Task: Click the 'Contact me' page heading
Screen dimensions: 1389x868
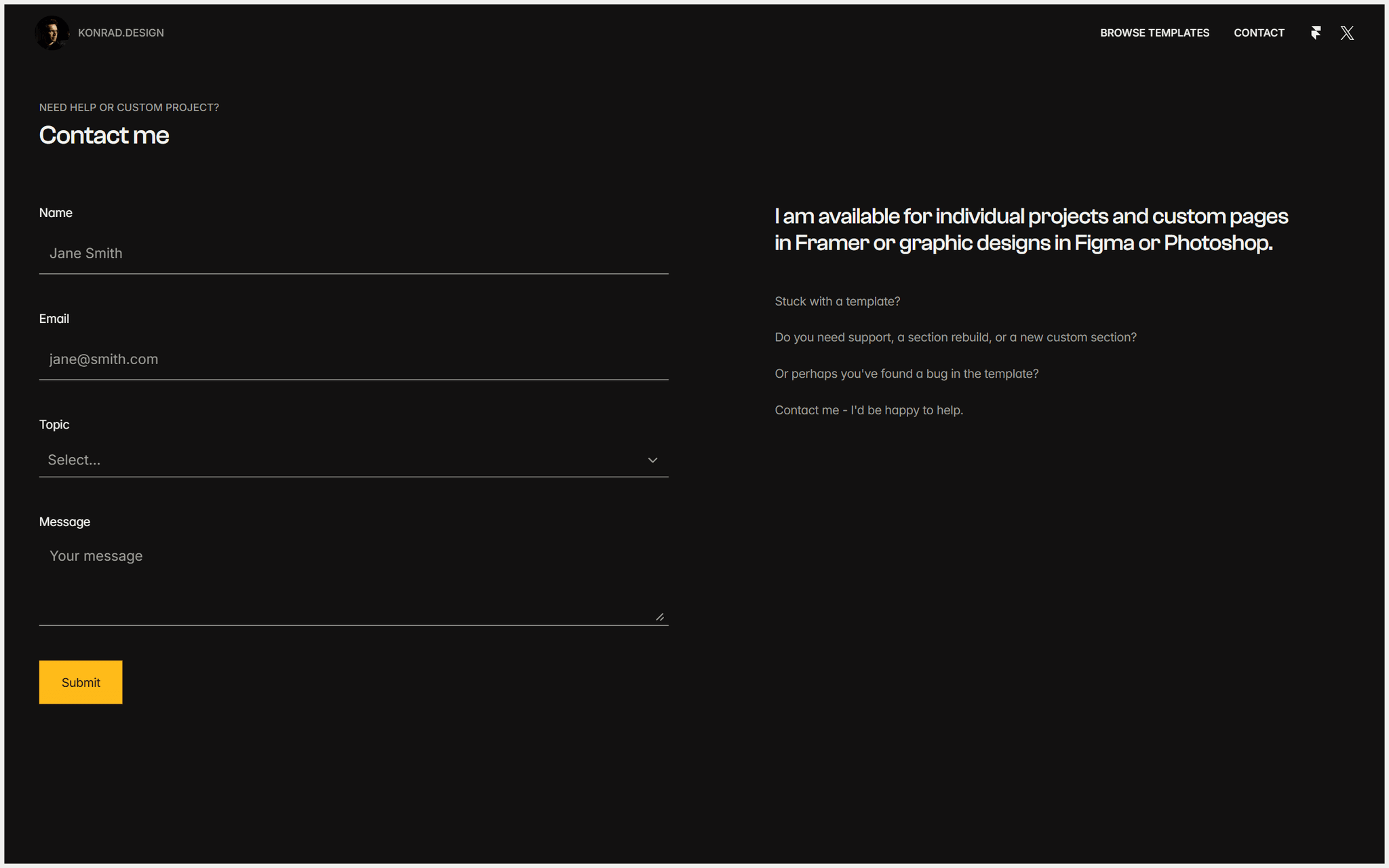Action: pyautogui.click(x=104, y=135)
